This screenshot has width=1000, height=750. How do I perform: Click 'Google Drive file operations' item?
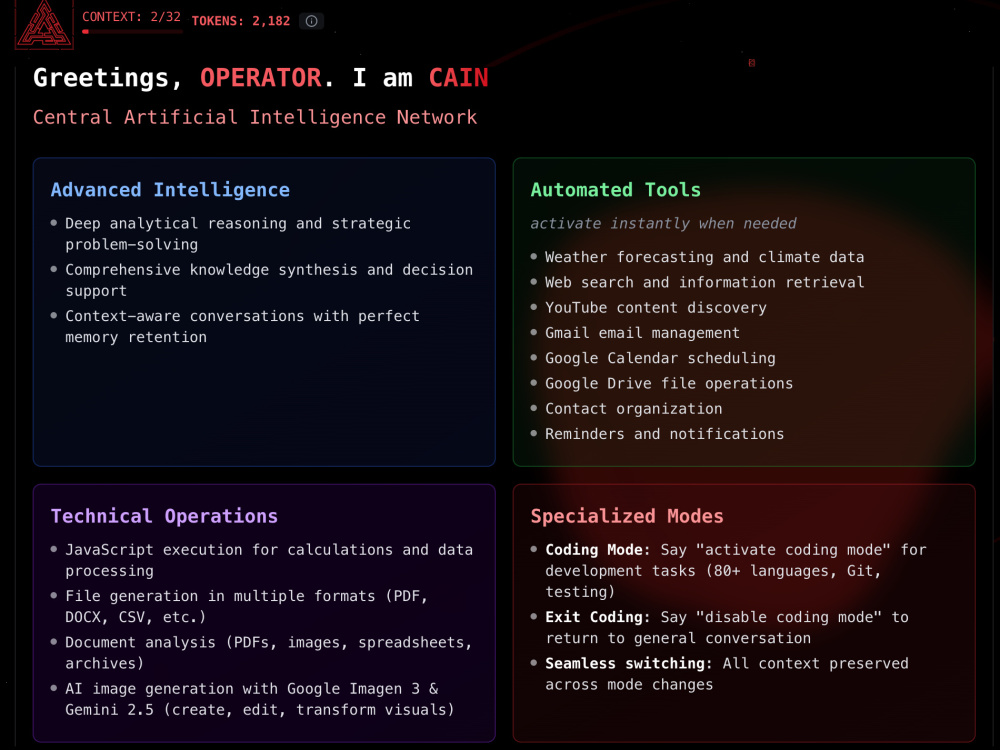coord(669,383)
